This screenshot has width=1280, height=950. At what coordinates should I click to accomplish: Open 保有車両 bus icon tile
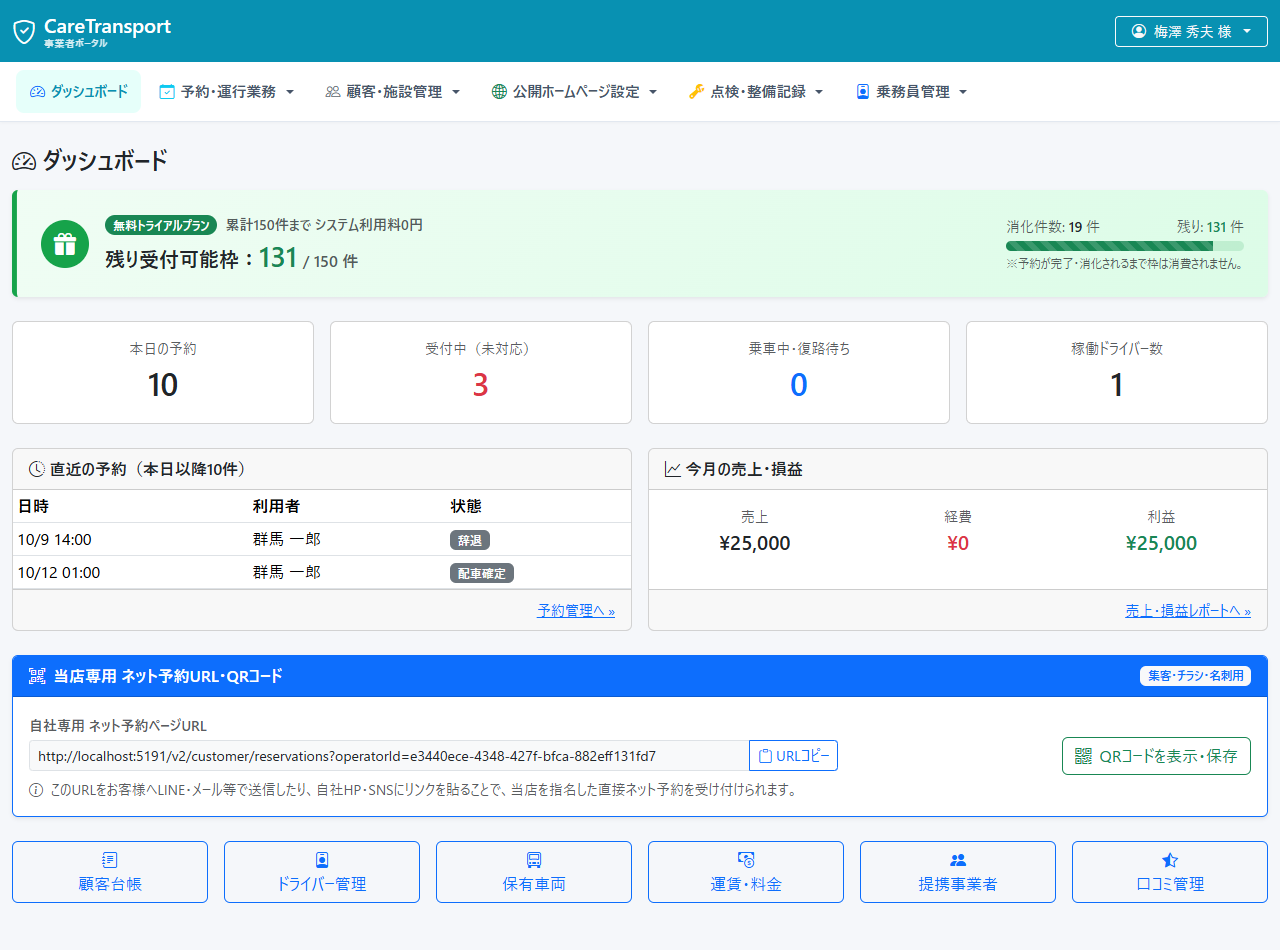[x=534, y=872]
